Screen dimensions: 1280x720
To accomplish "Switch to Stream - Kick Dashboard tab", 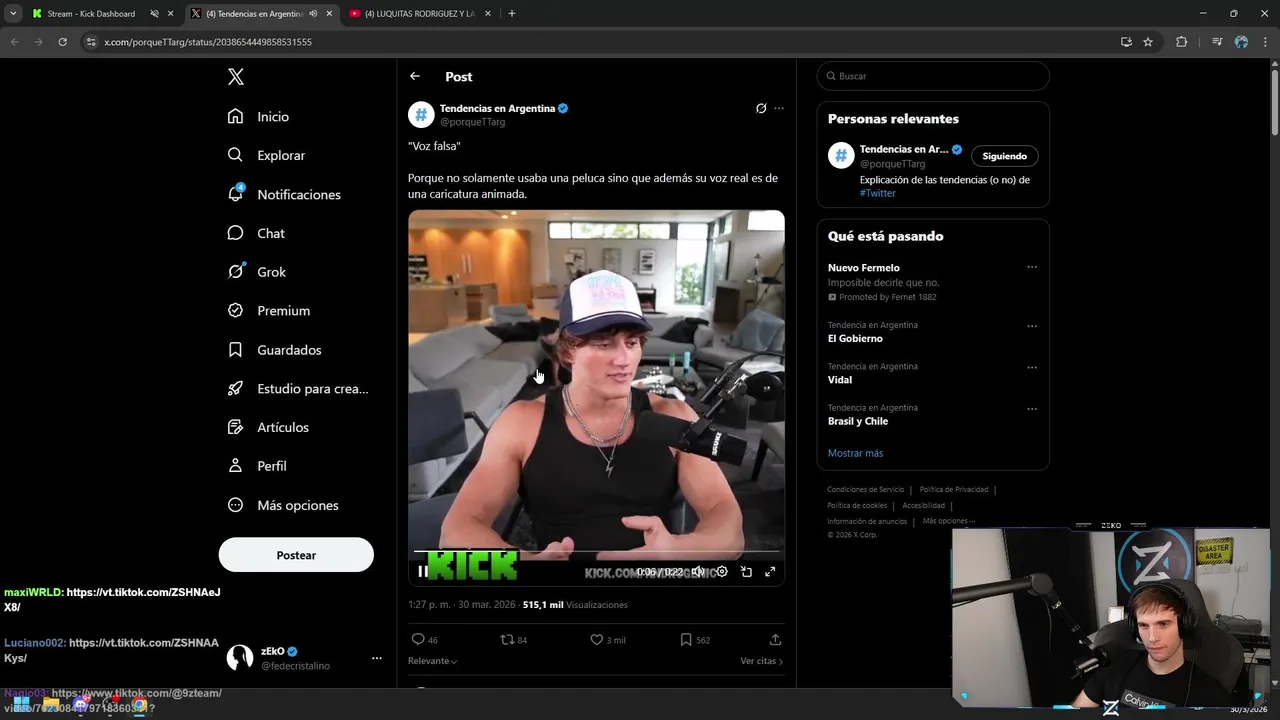I will point(91,14).
